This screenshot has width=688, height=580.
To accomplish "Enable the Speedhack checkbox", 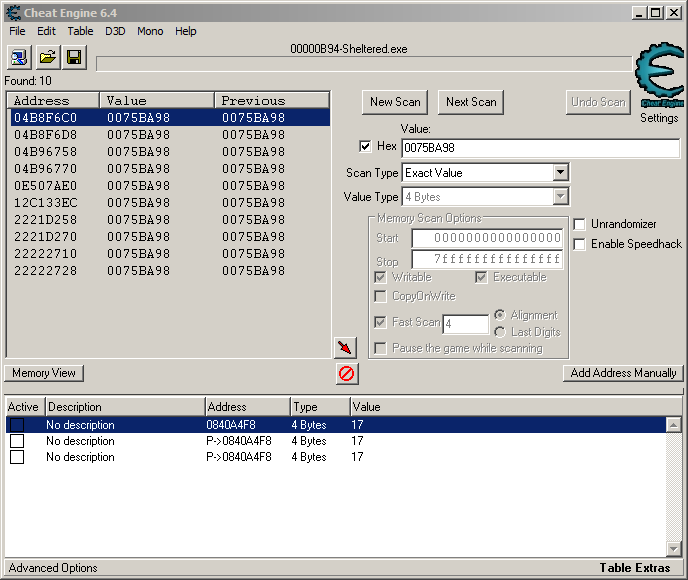I will (x=580, y=244).
